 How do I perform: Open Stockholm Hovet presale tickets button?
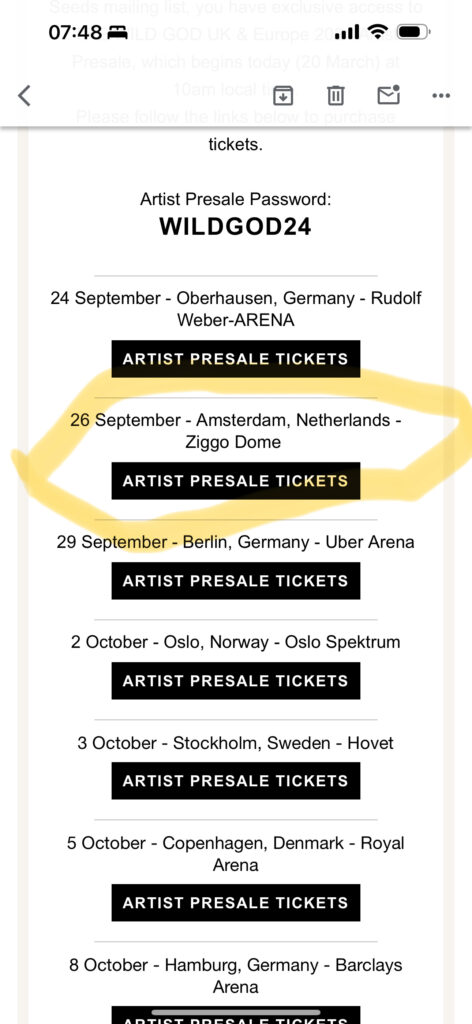coord(236,781)
